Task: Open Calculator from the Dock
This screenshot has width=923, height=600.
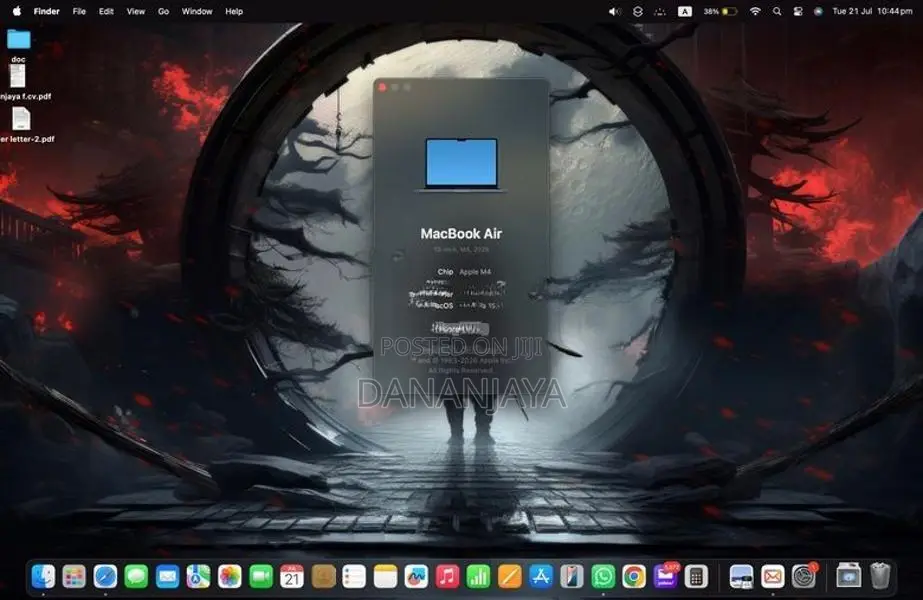Action: coord(696,576)
